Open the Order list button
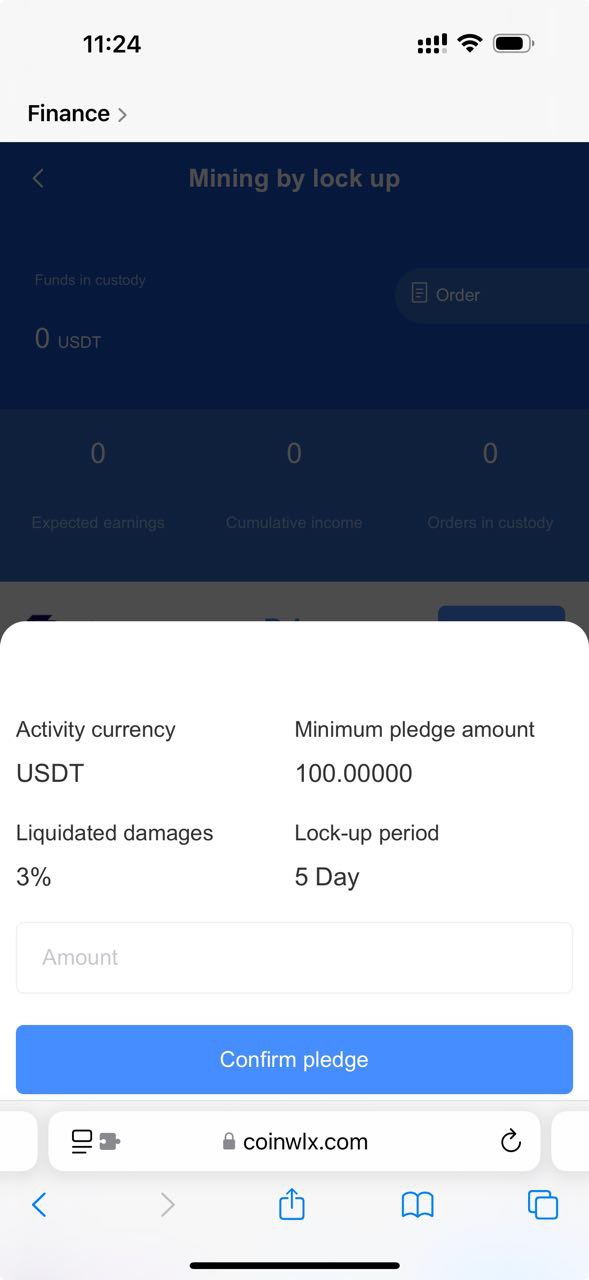Image resolution: width=589 pixels, height=1280 pixels. 492,295
